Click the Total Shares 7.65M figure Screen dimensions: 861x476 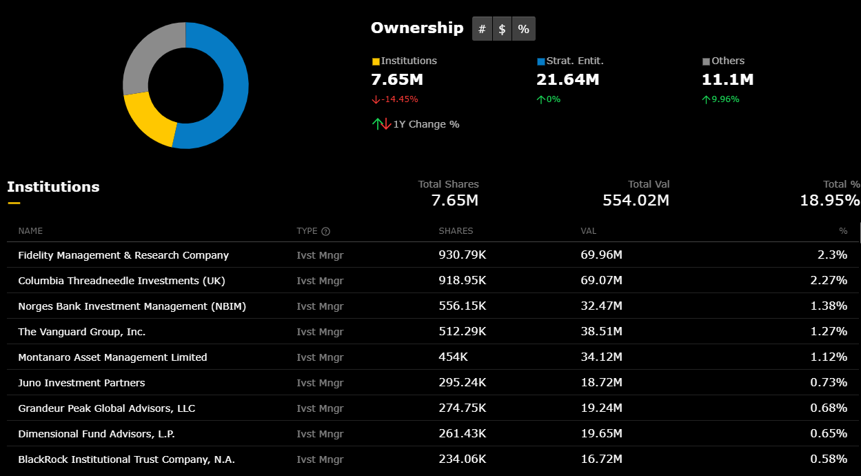455,200
